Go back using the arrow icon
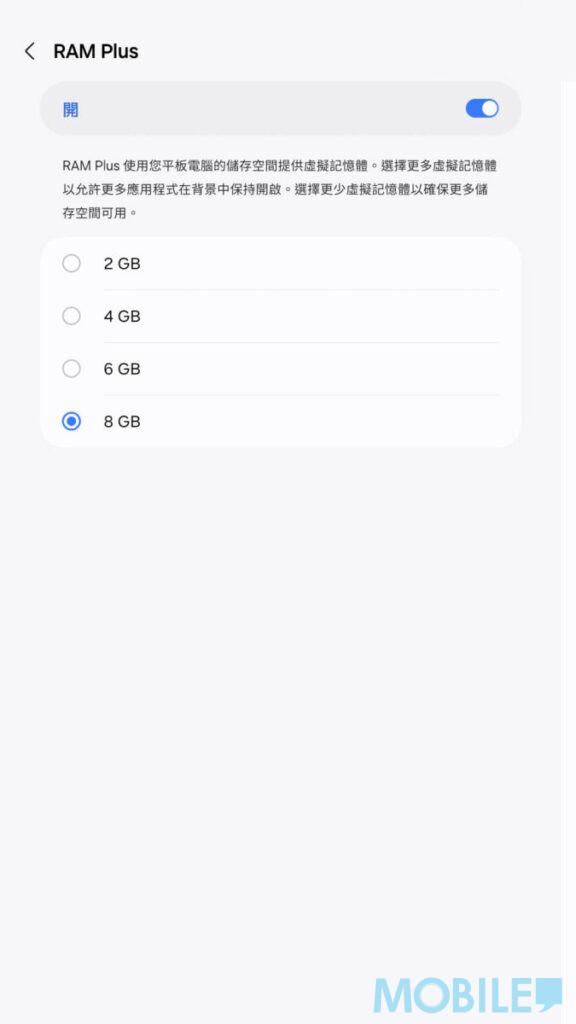This screenshot has height=1024, width=576. coord(29,52)
